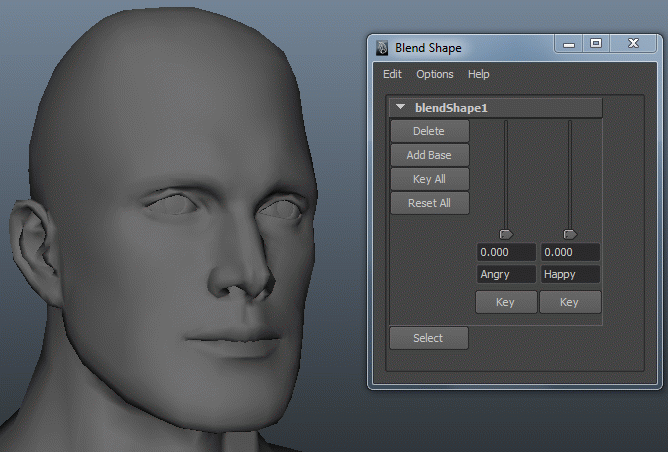Image resolution: width=668 pixels, height=452 pixels.
Task: Click the Angry target name field
Action: coord(506,274)
